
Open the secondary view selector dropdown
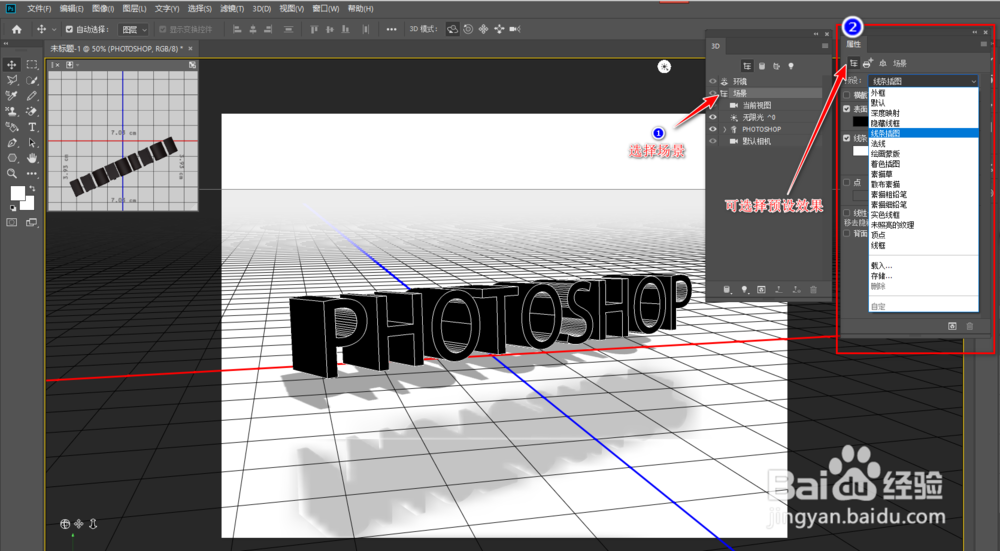(72, 65)
